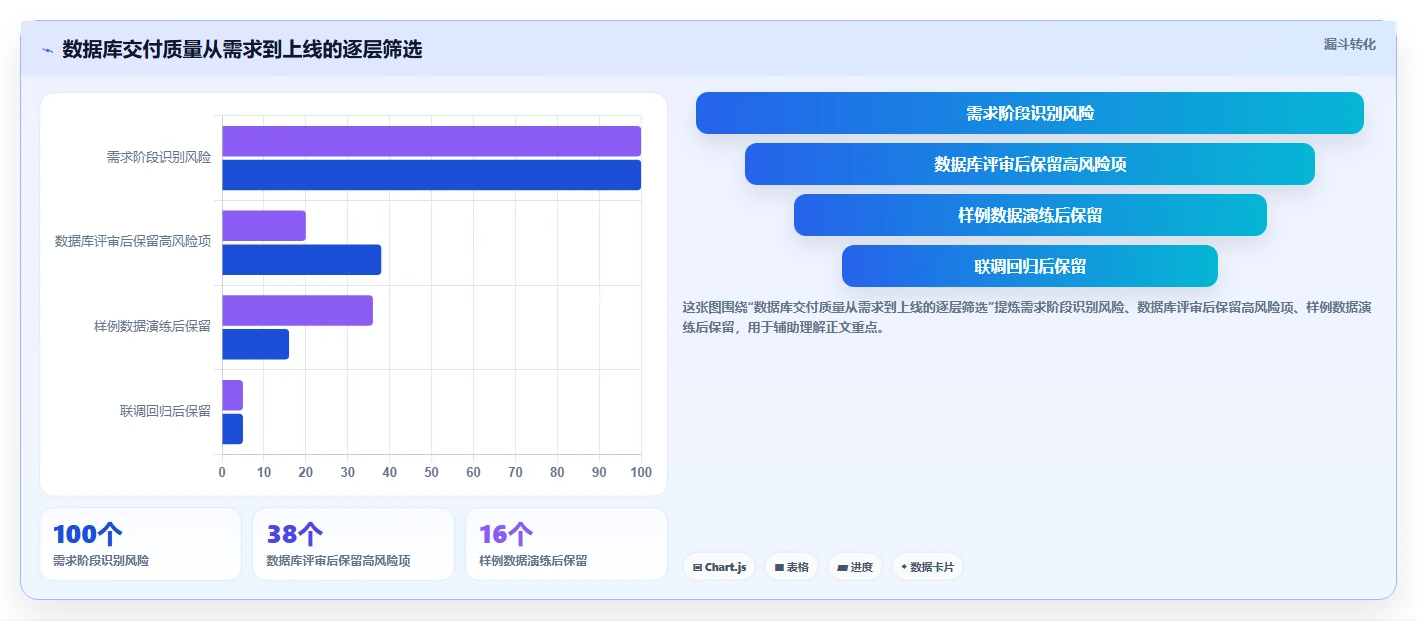The height and width of the screenshot is (621, 1417).
Task: Click blue bar for 需求阶段识别风险
Action: 431,175
